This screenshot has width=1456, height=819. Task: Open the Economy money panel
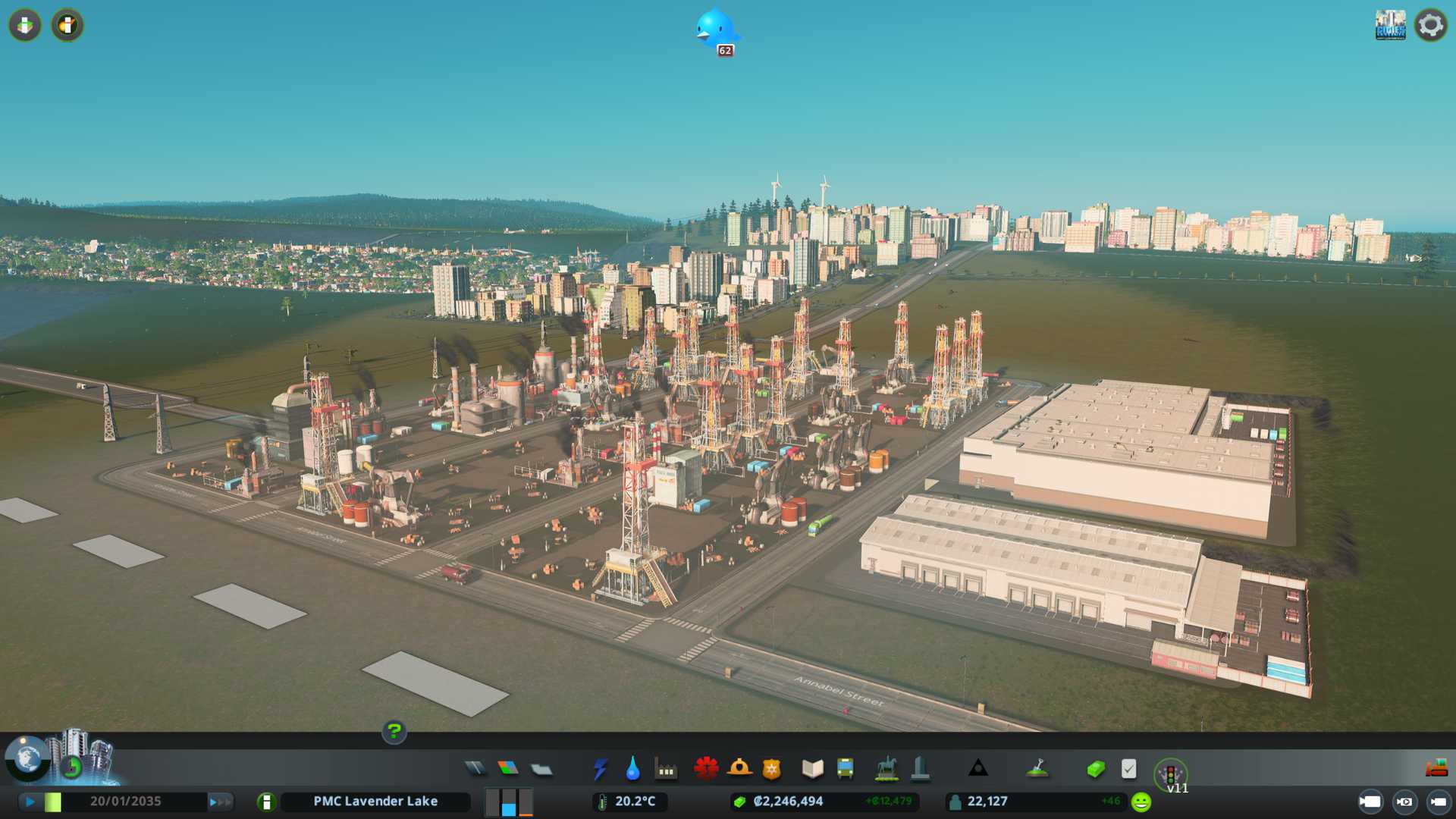tap(1095, 769)
